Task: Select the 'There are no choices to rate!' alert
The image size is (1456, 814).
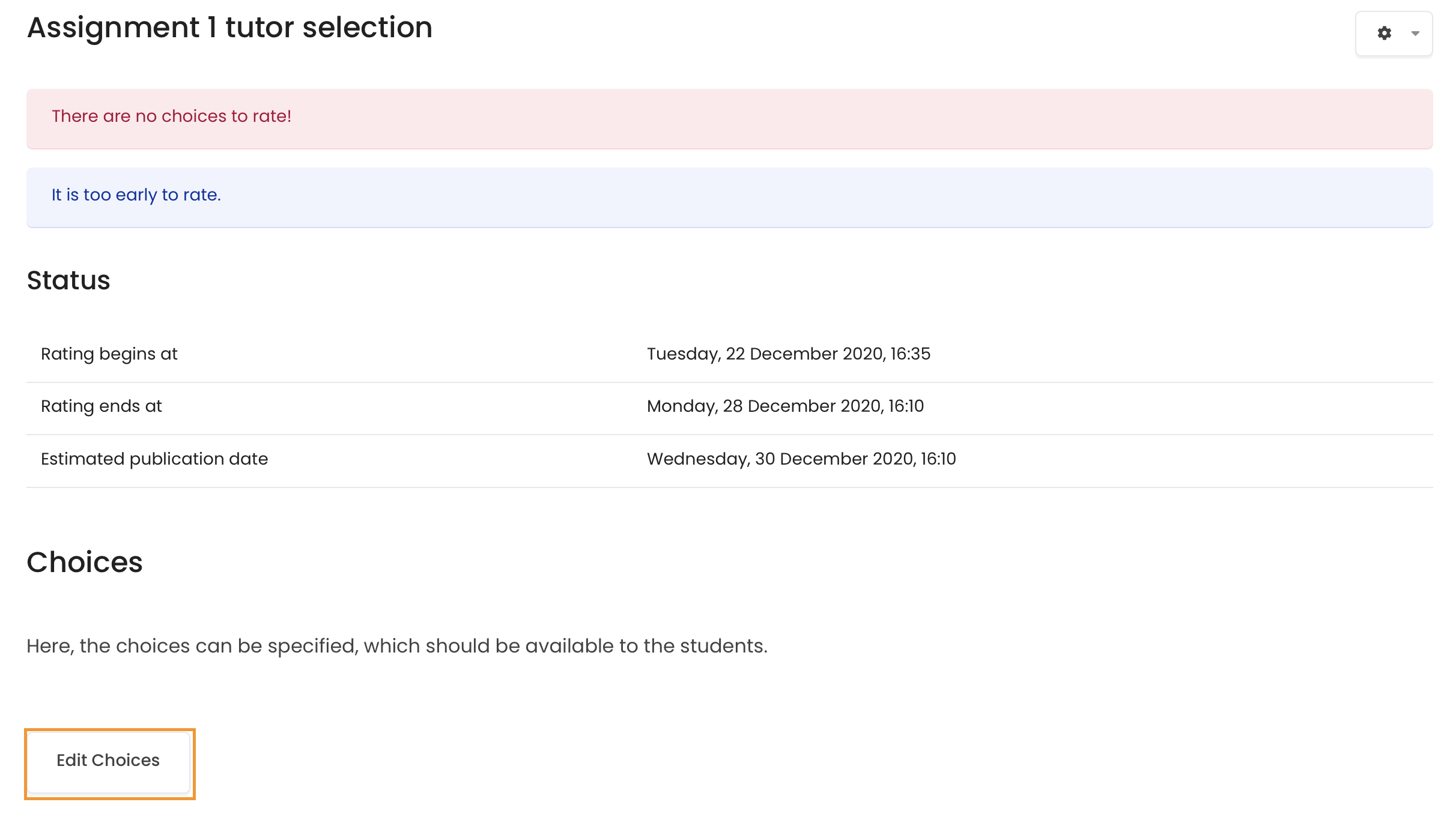Action: coord(729,118)
